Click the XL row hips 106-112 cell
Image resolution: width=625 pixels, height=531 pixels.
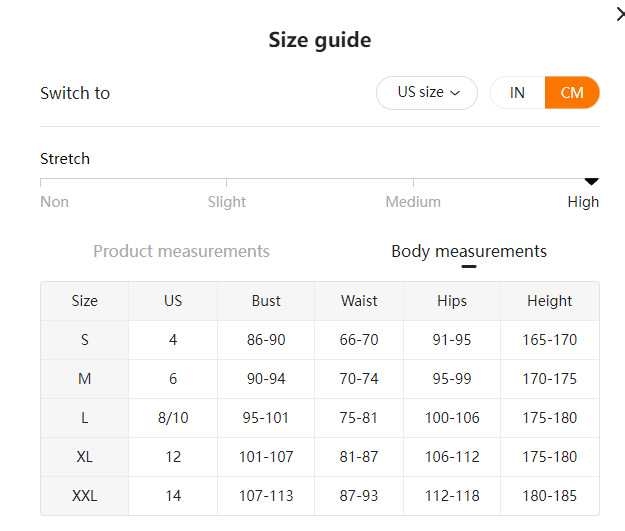[452, 457]
